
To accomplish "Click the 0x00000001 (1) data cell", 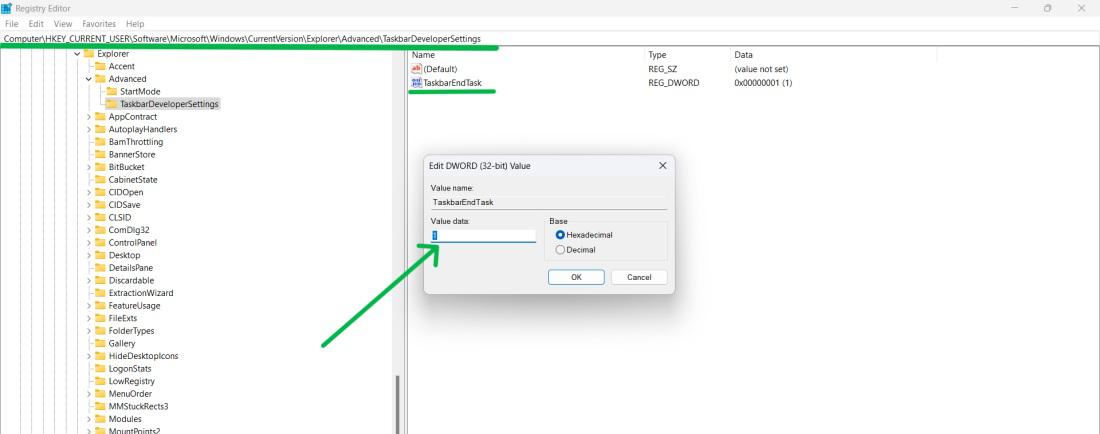I will coord(763,83).
